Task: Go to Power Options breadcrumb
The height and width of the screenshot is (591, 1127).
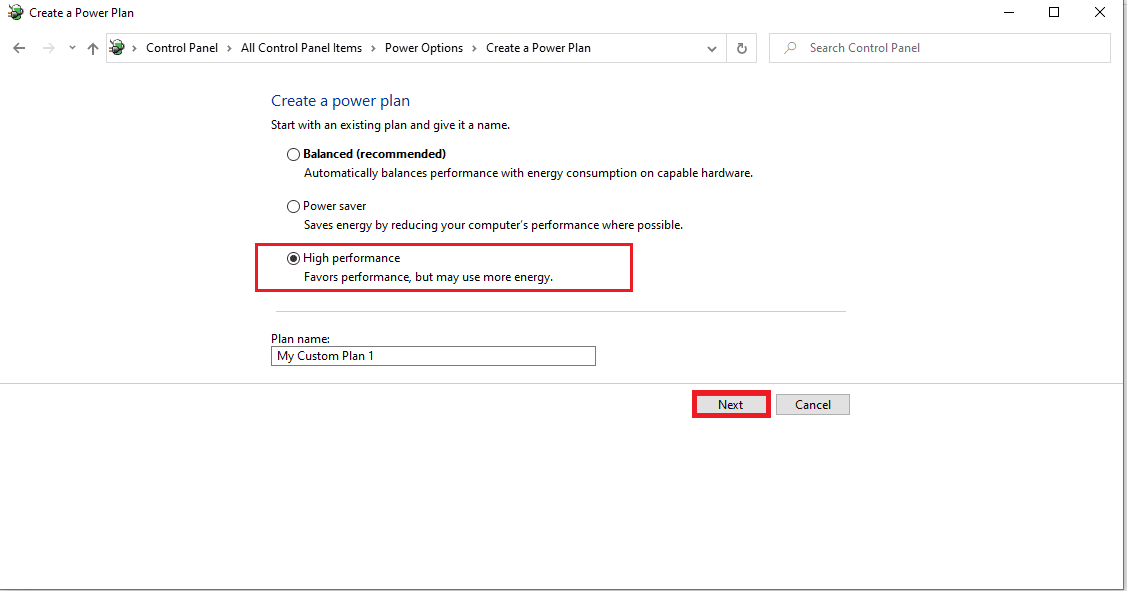Action: [x=424, y=48]
